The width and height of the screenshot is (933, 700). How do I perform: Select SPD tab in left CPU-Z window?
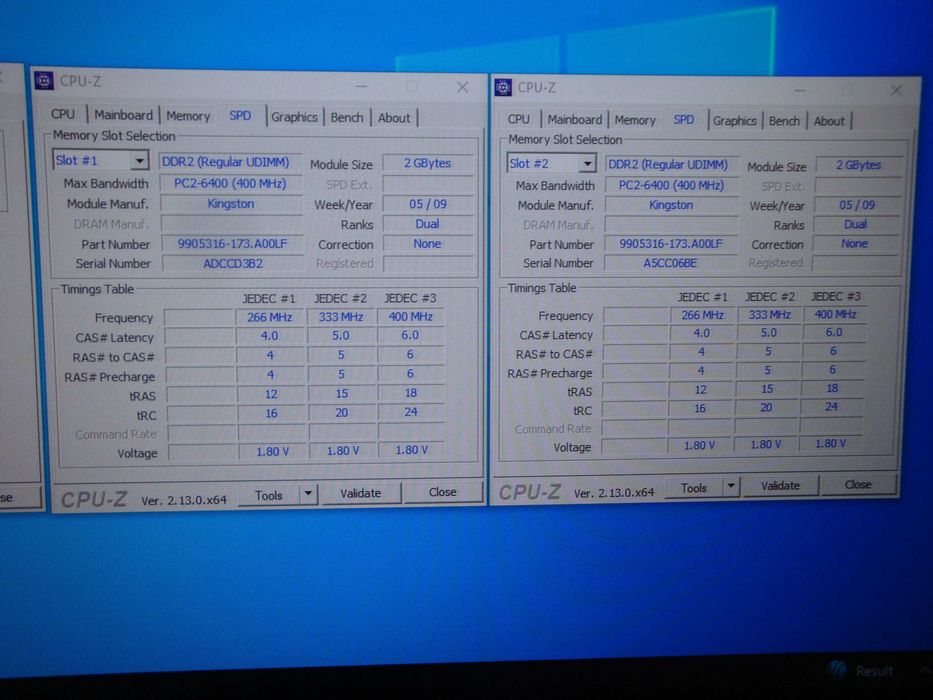click(x=240, y=116)
